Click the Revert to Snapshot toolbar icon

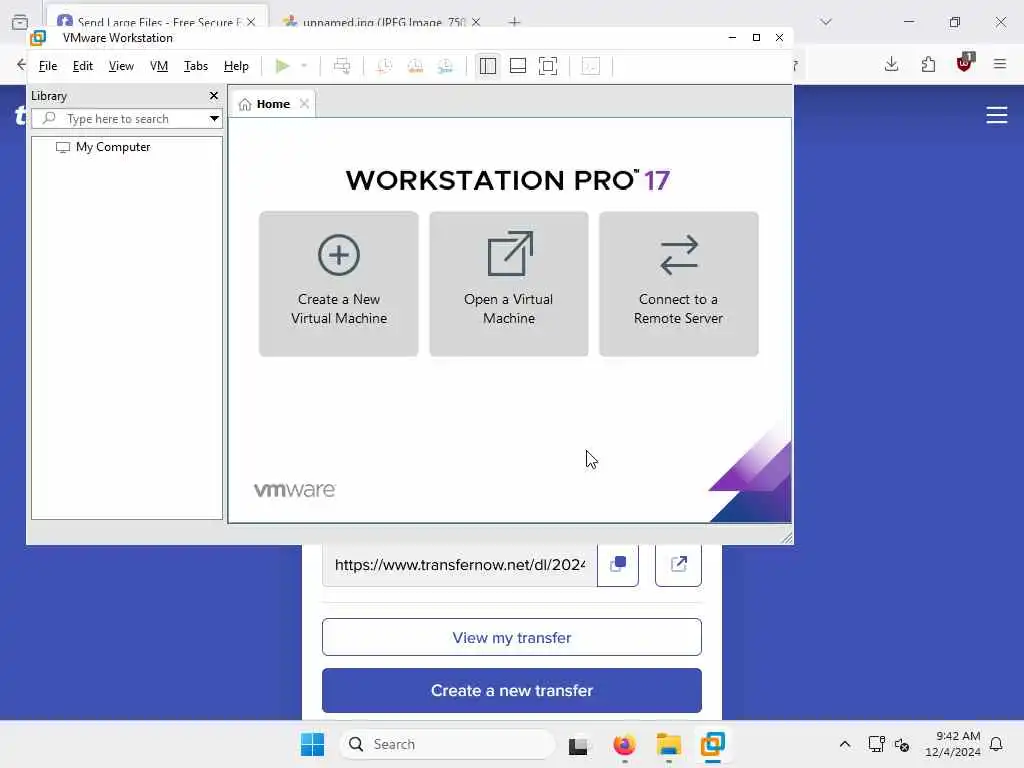pos(415,66)
